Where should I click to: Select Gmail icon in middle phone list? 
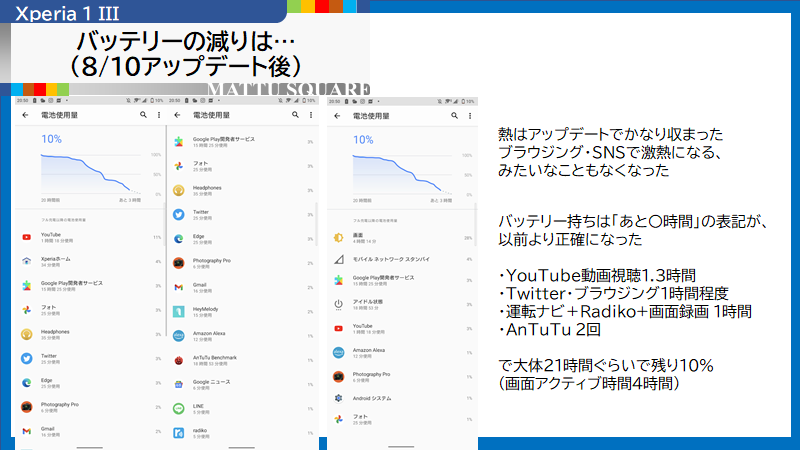(x=179, y=287)
